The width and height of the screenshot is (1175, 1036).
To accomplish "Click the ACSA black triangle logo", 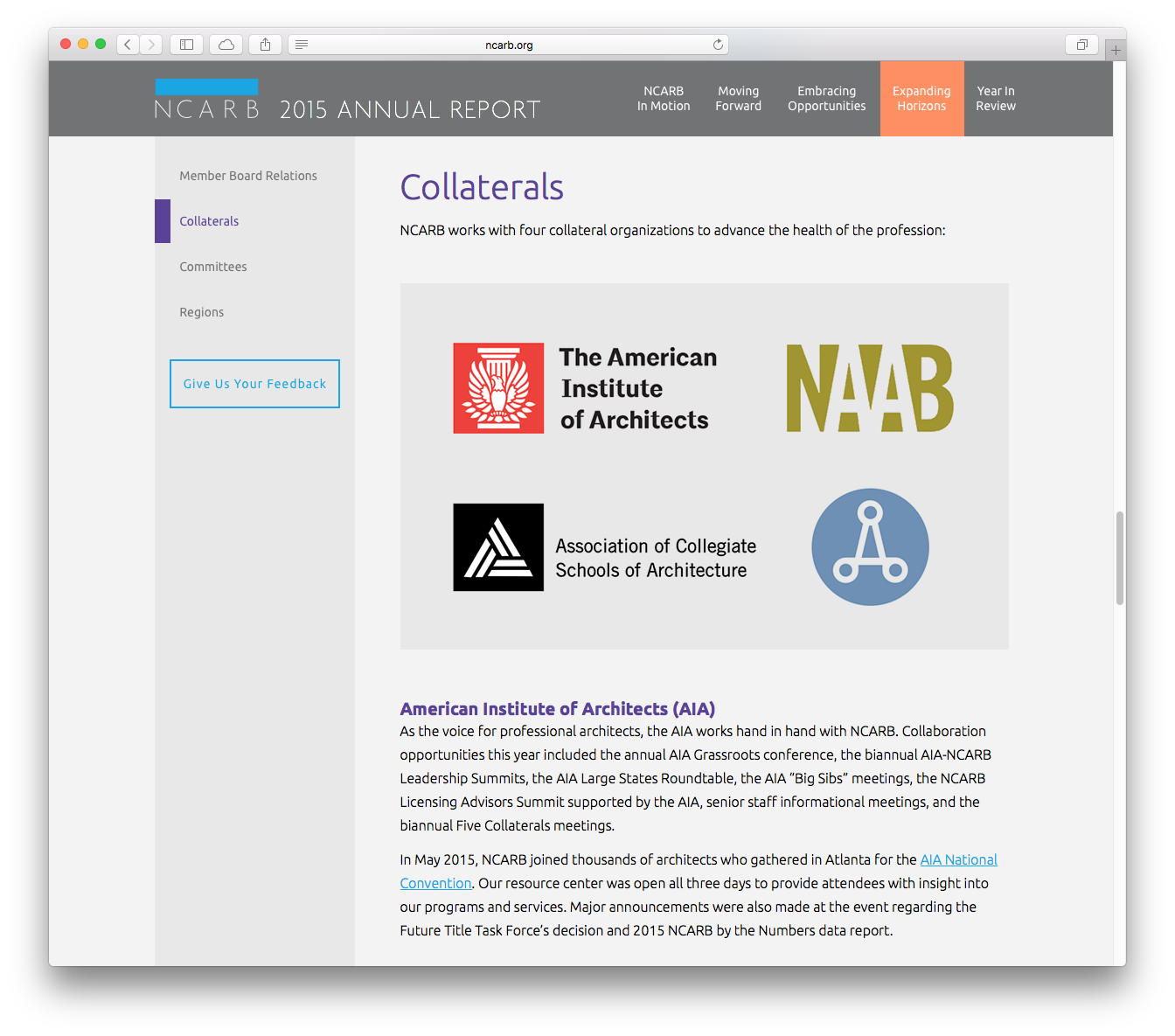I will coord(498,547).
